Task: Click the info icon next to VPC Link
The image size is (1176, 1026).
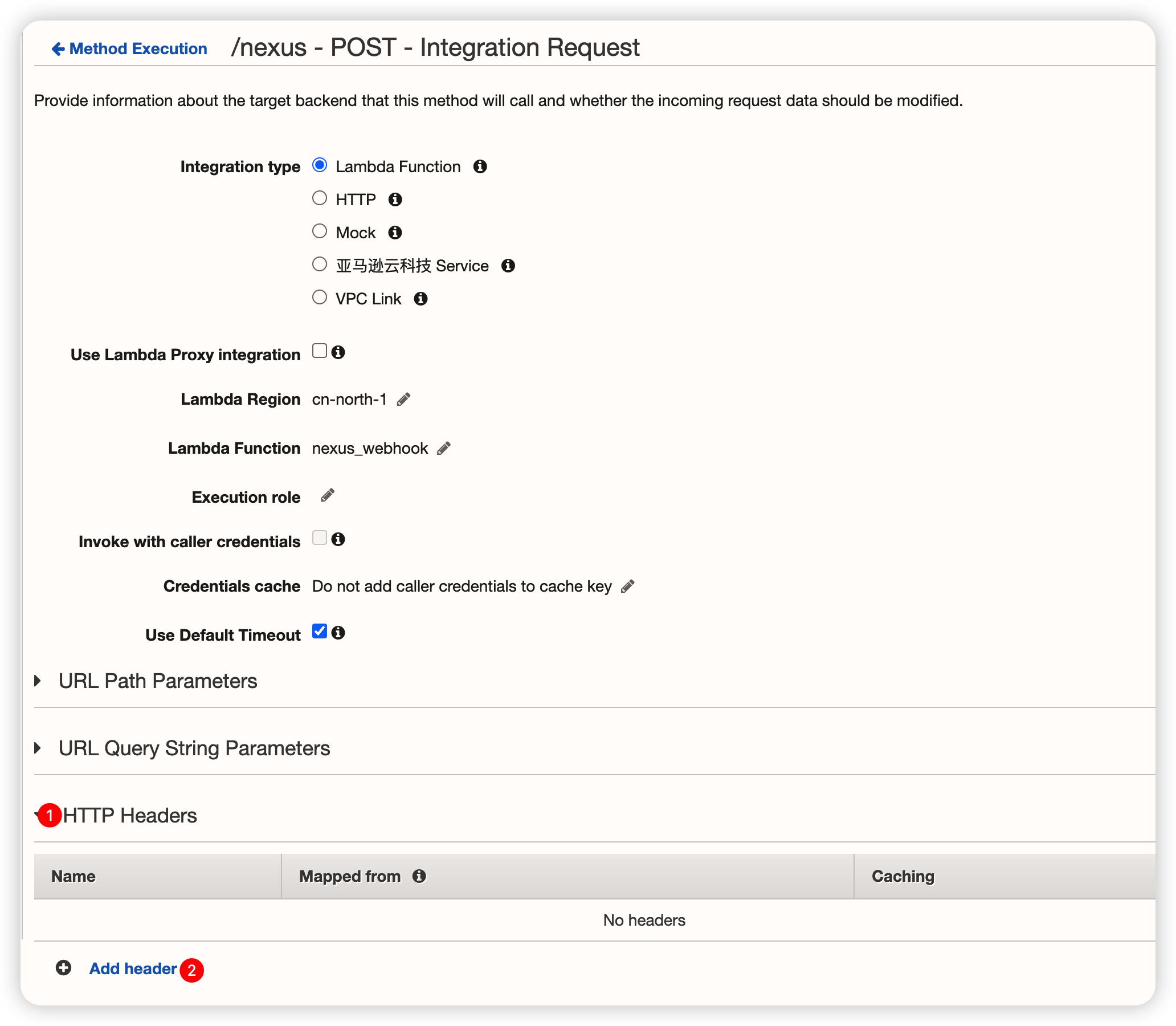Action: (x=420, y=299)
